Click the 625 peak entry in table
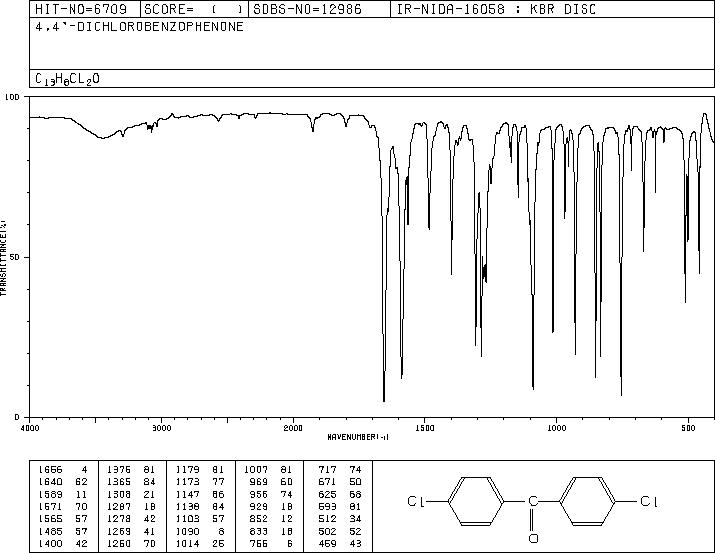The height and width of the screenshot is (553, 715). [x=340, y=494]
